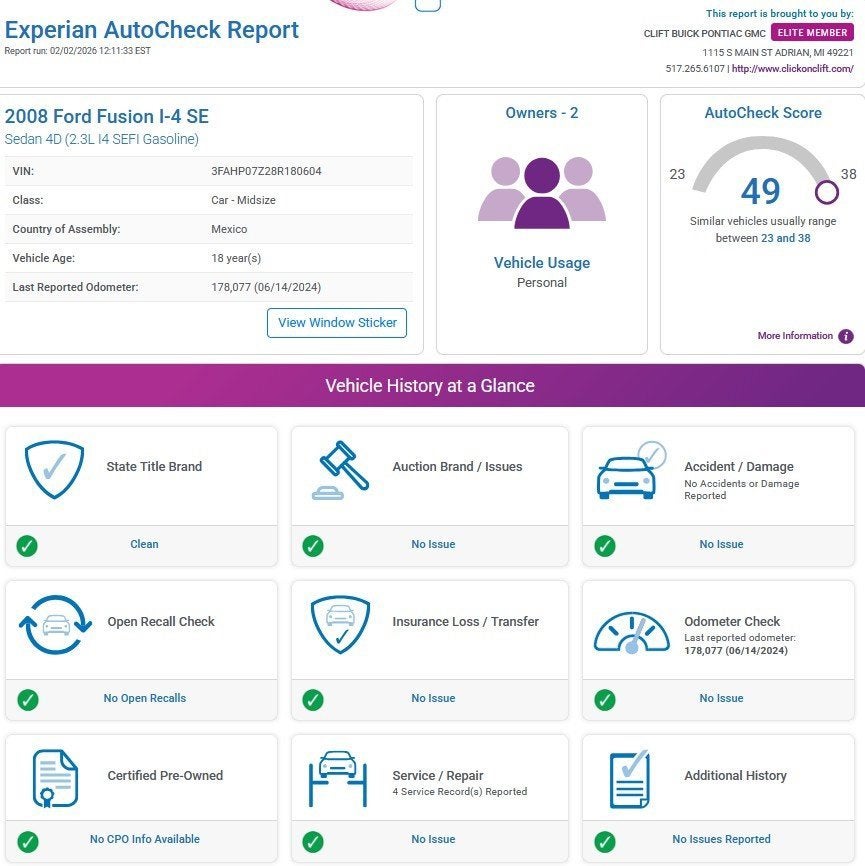Click the Service / Repair car lift icon

point(340,778)
